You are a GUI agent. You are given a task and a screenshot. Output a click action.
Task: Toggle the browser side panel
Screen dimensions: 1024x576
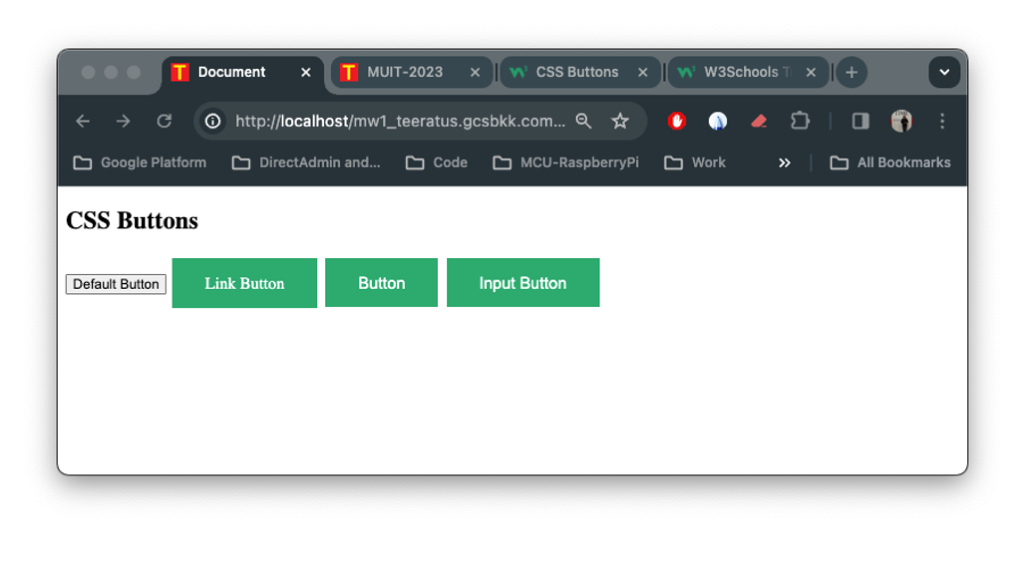[860, 121]
